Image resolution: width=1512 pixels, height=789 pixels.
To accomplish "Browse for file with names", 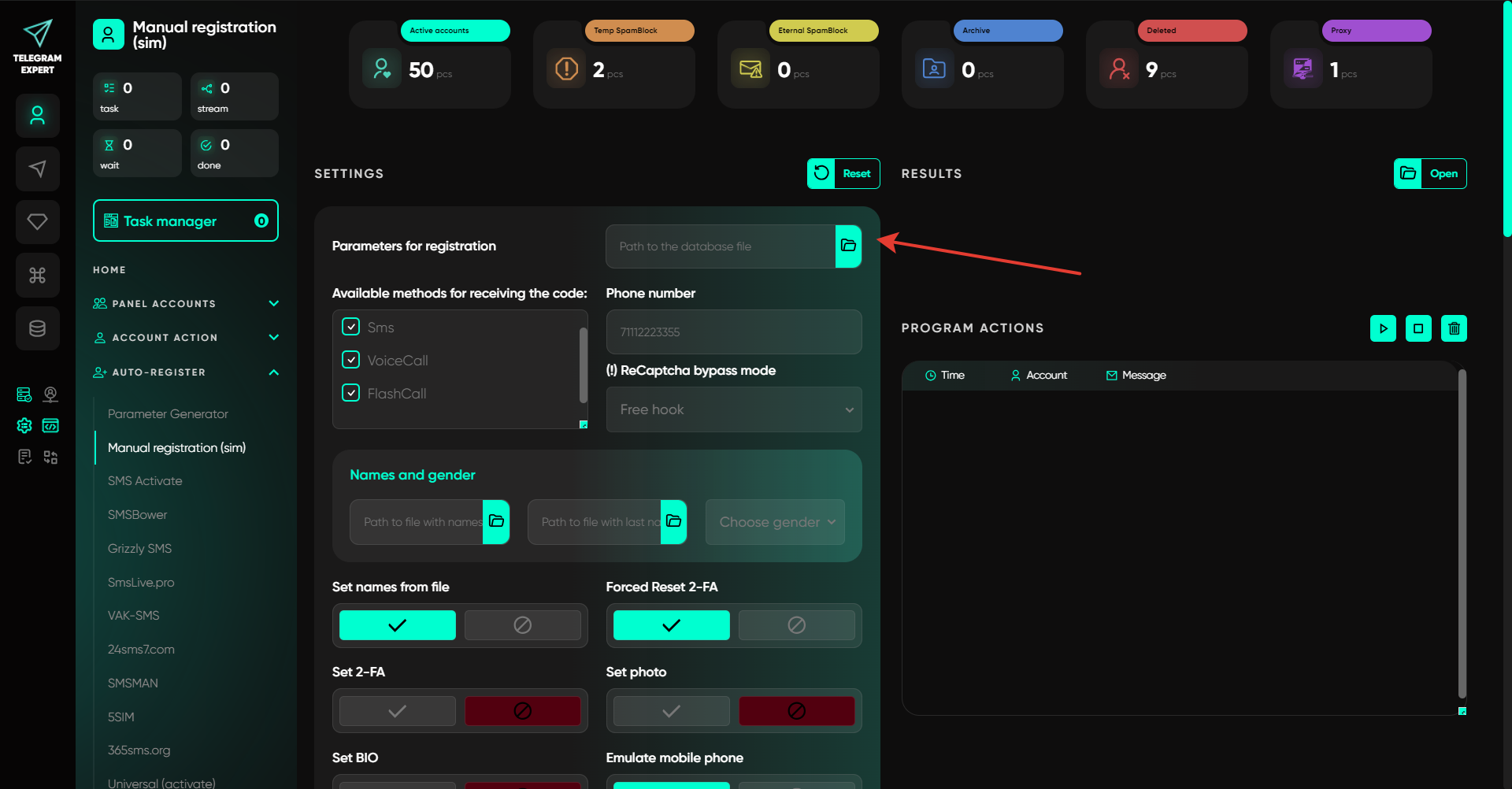I will (496, 521).
